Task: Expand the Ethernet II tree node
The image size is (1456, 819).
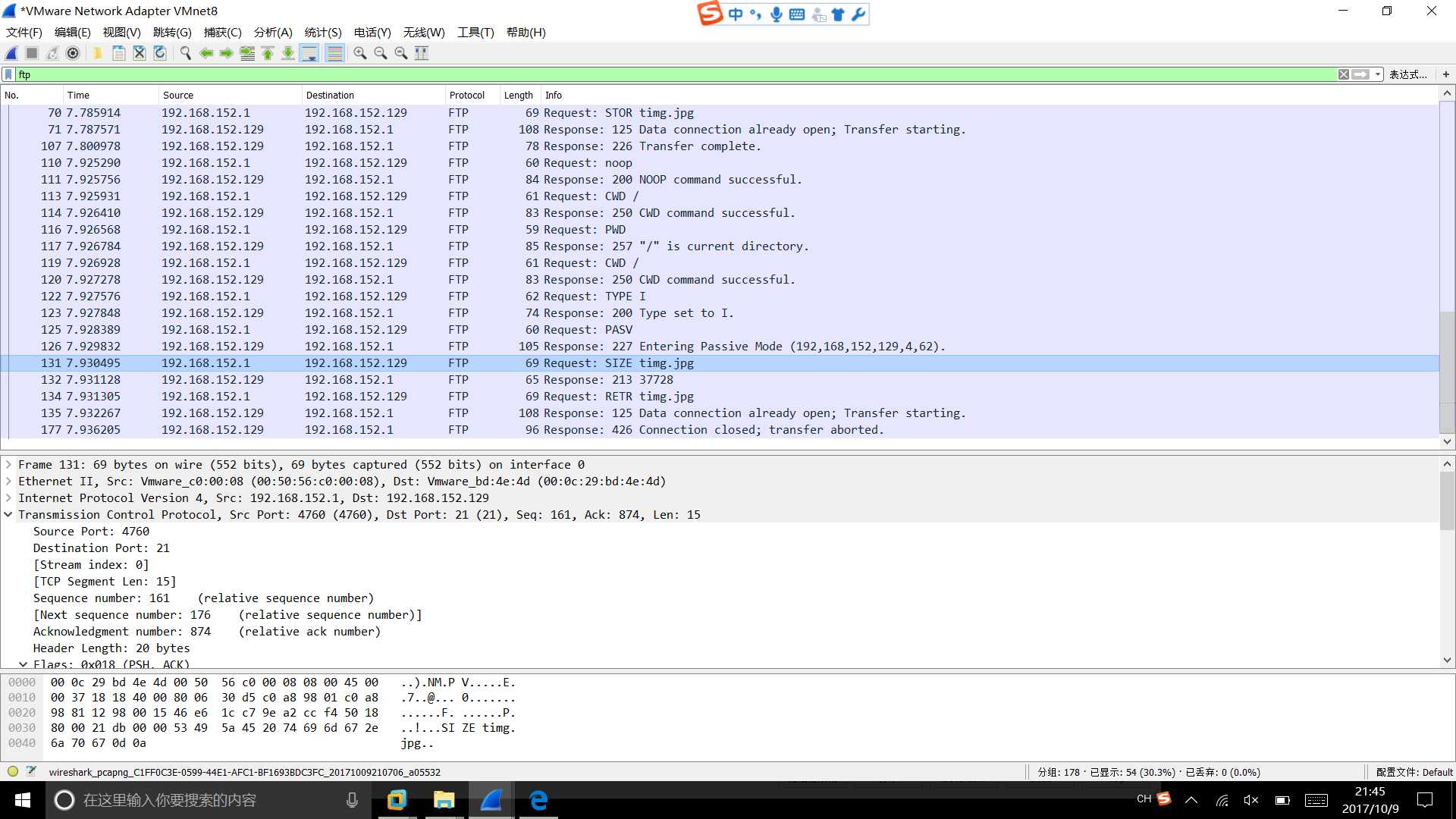Action: [8, 482]
